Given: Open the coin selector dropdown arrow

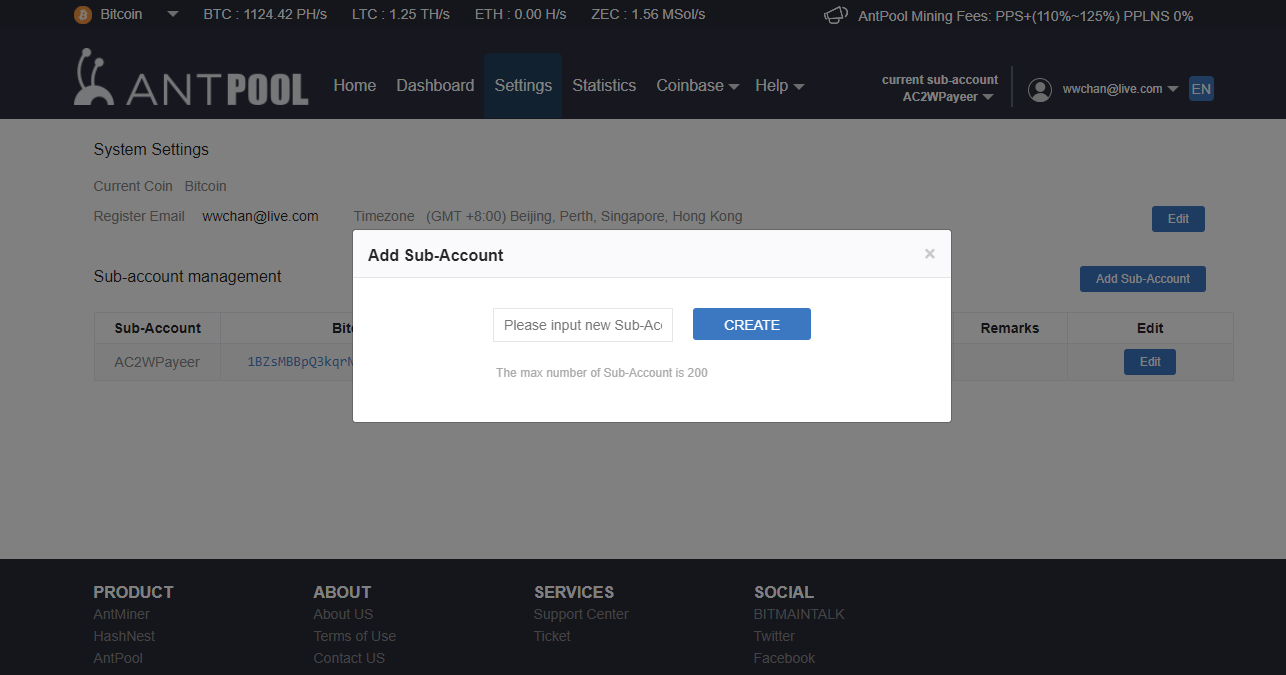Looking at the screenshot, I should pyautogui.click(x=172, y=15).
